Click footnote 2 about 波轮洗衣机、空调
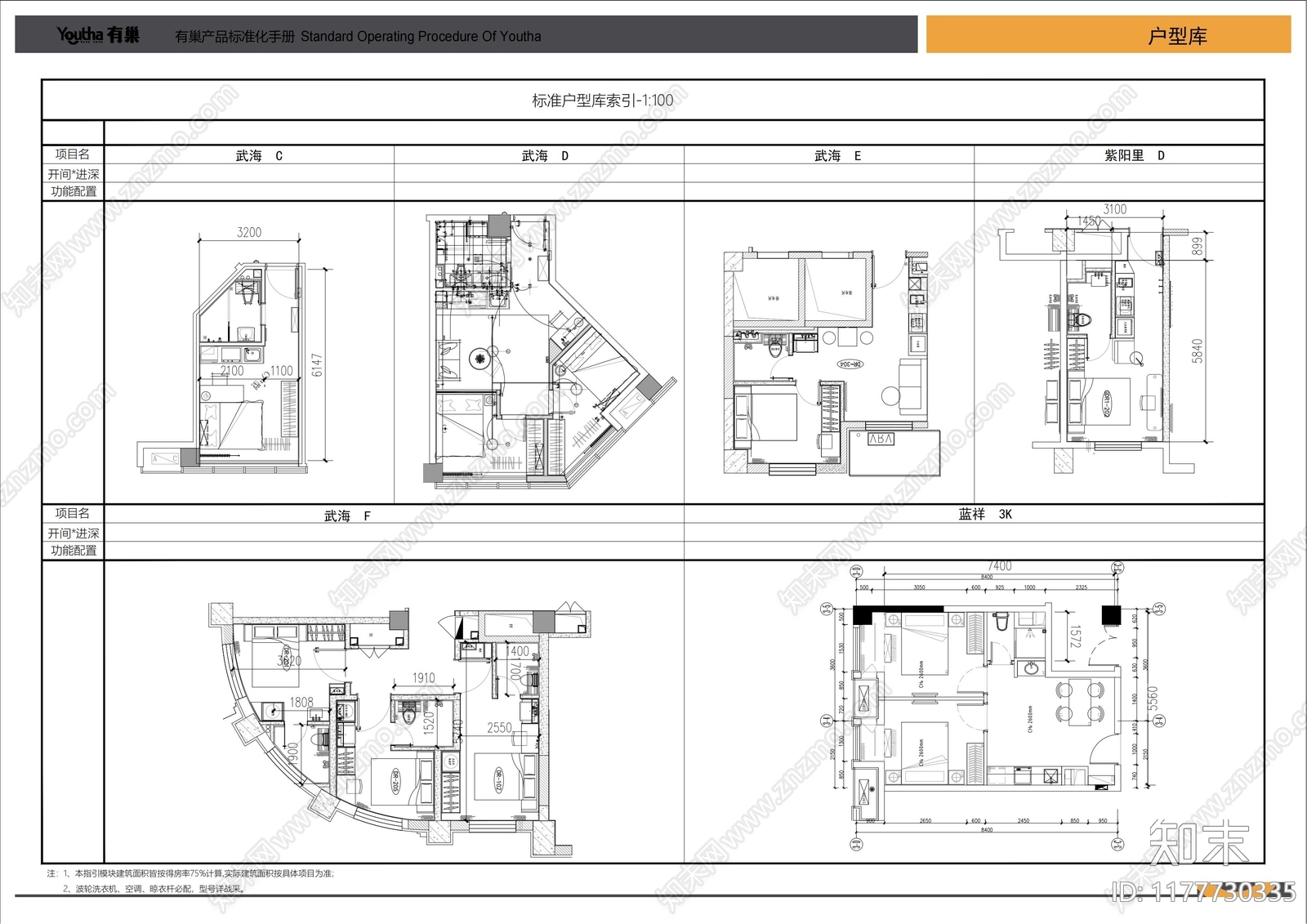This screenshot has height=924, width=1307. (154, 889)
